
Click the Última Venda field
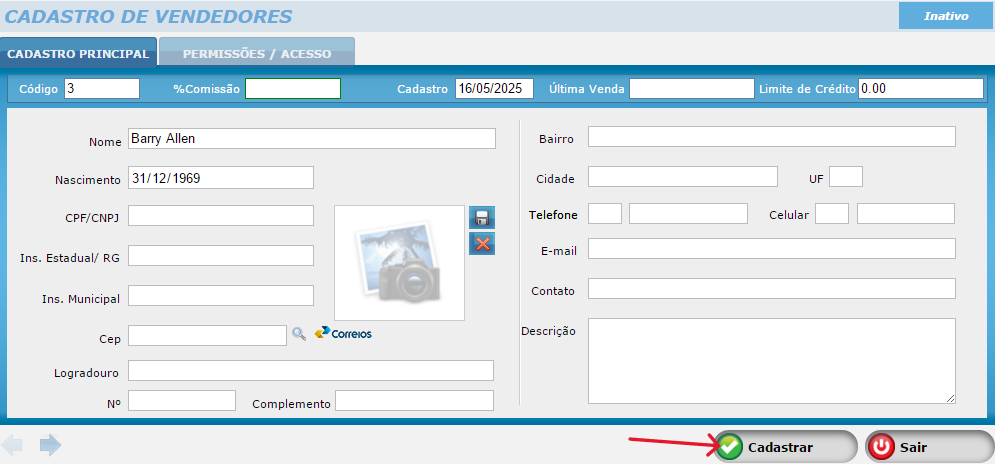coord(692,88)
